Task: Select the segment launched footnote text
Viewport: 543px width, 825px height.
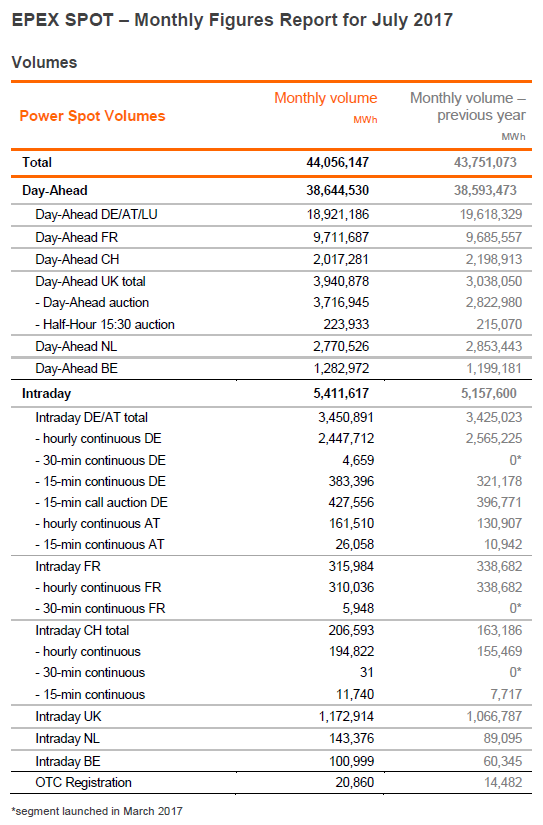Action: (97, 811)
